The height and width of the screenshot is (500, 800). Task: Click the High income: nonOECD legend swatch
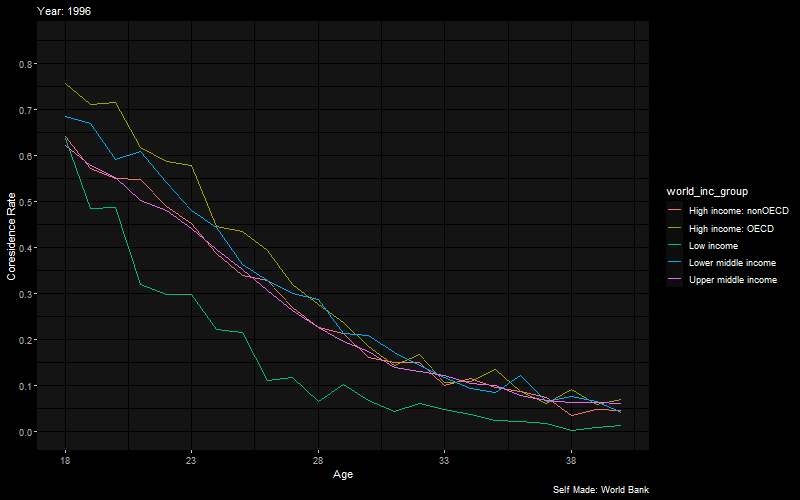pos(674,210)
